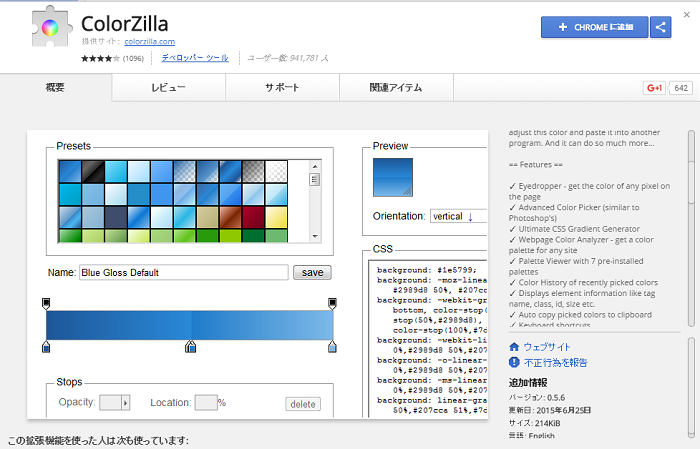Image resolution: width=700 pixels, height=449 pixels.
Task: Click the alert icon beside 不正行為を報告
Action: point(514,362)
